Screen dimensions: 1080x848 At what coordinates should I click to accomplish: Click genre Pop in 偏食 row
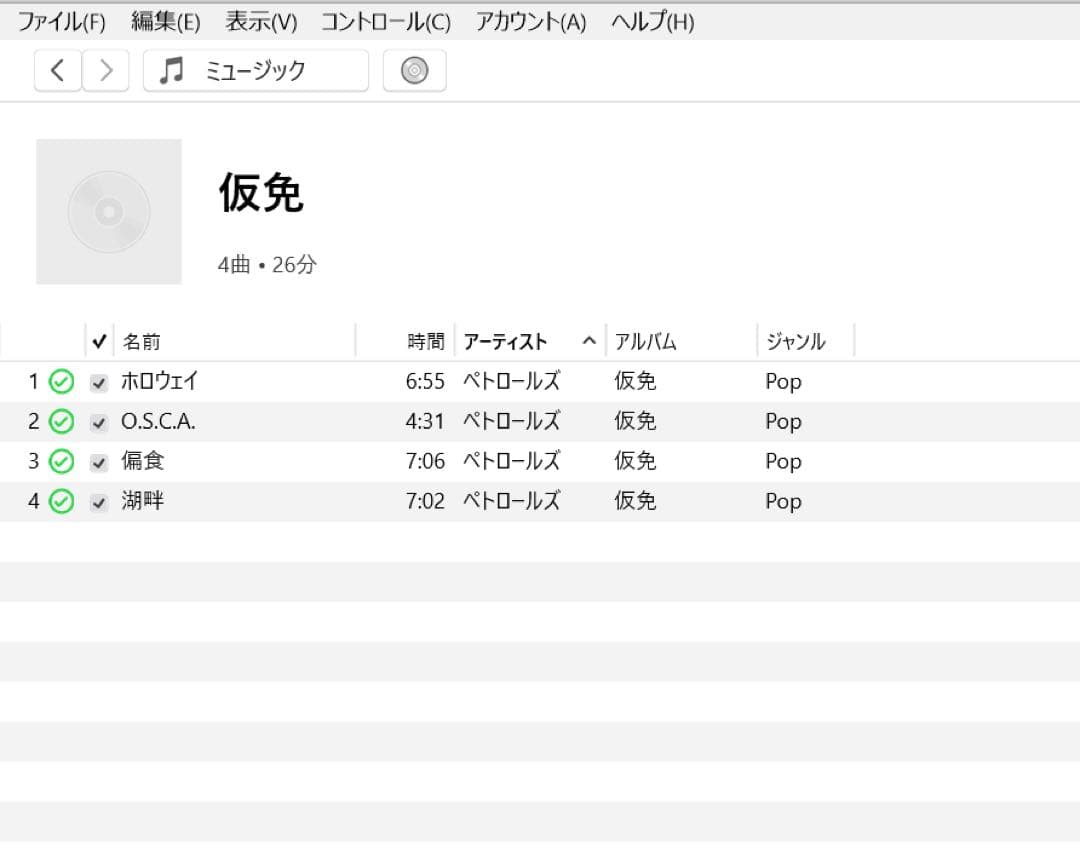pyautogui.click(x=783, y=462)
